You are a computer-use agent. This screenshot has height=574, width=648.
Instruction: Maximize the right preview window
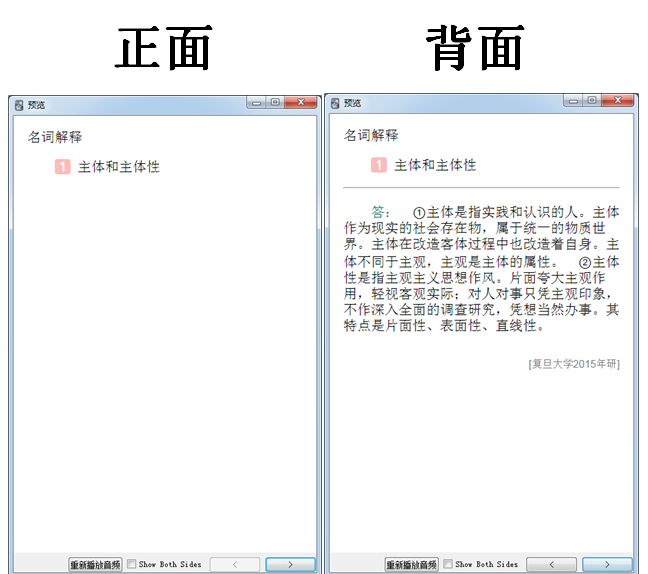click(x=592, y=100)
